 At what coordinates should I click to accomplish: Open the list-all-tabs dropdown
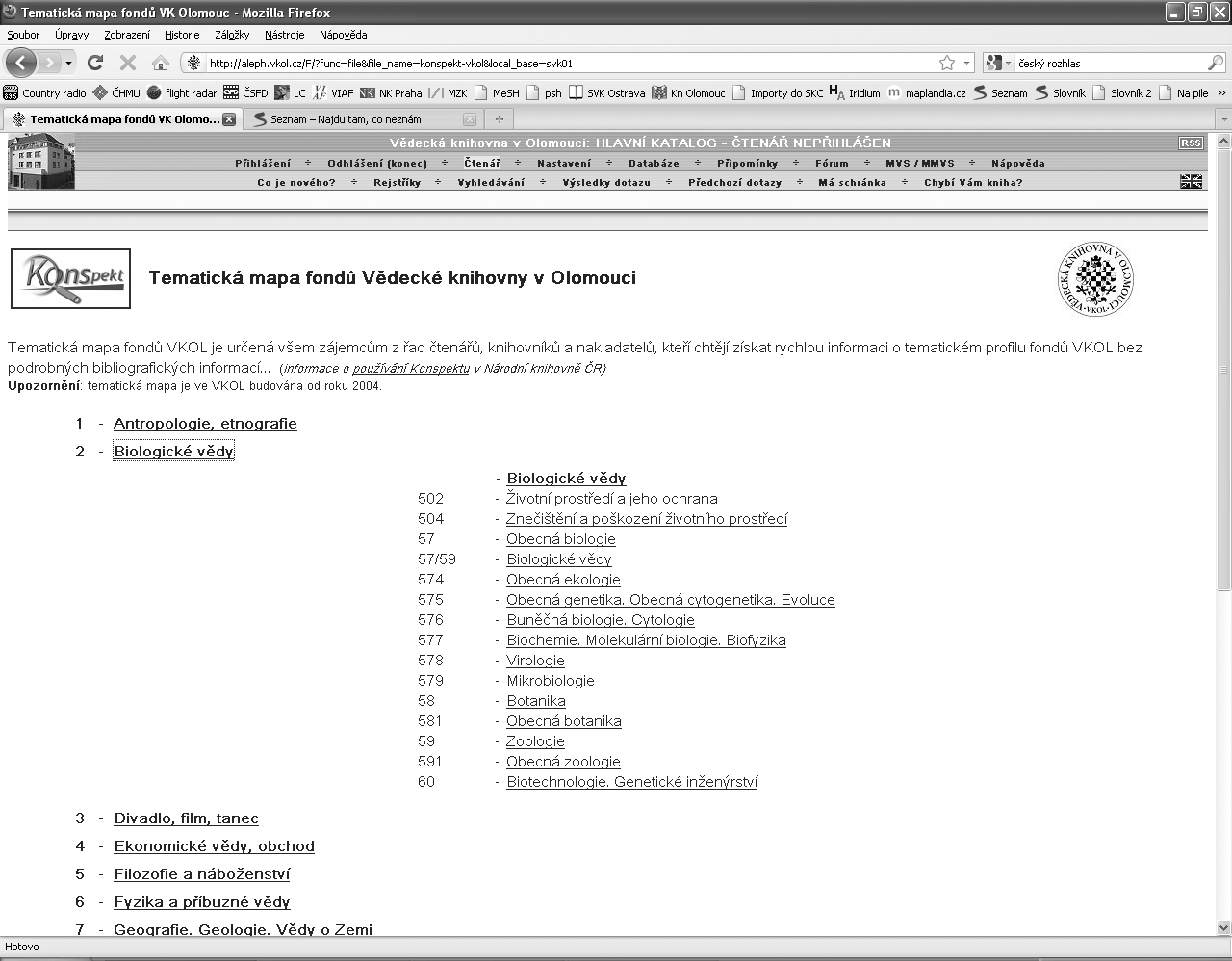(x=1223, y=119)
